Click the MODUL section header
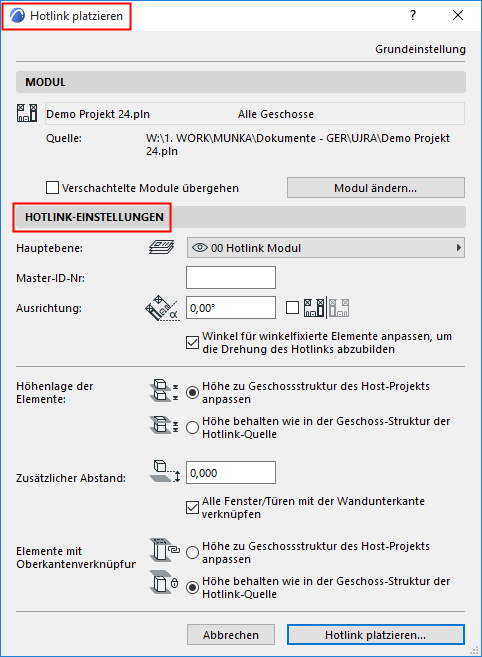The width and height of the screenshot is (482, 657). pyautogui.click(x=241, y=82)
